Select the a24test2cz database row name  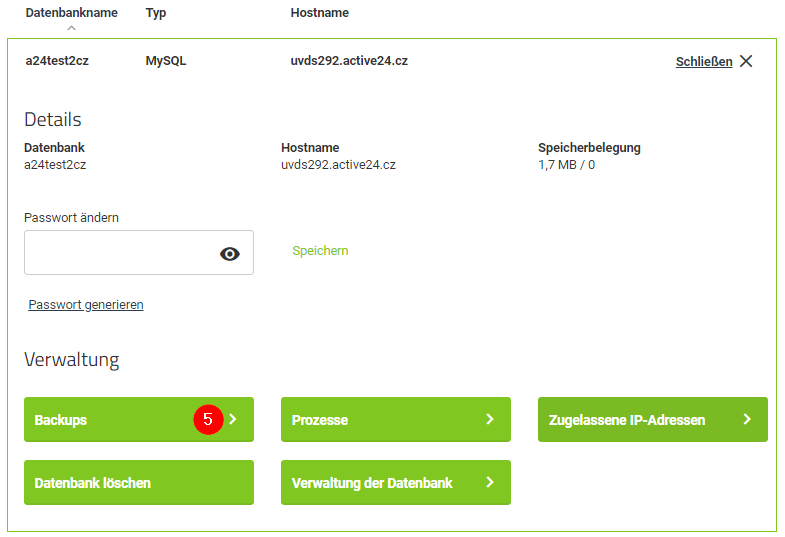click(57, 61)
